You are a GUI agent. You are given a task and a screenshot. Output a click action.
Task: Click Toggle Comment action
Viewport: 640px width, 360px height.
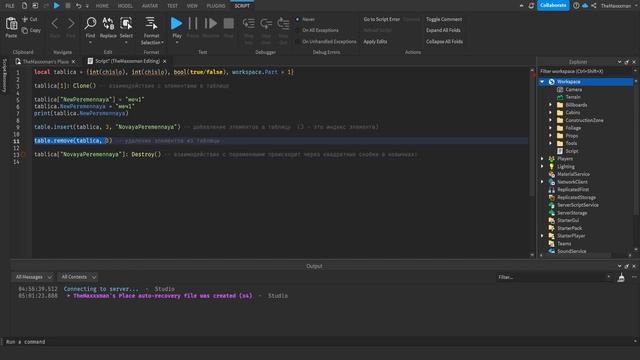[x=444, y=19]
